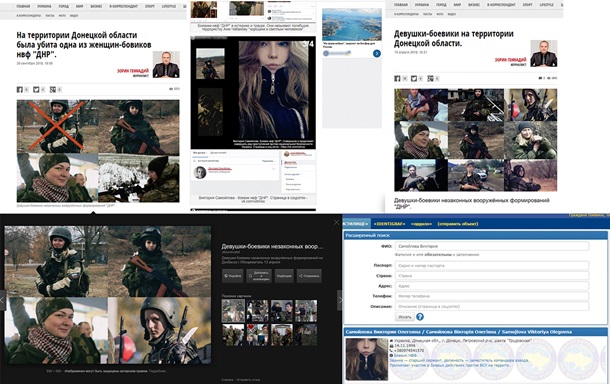Click the 'Искать' search button
The height and width of the screenshot is (384, 610).
405,317
